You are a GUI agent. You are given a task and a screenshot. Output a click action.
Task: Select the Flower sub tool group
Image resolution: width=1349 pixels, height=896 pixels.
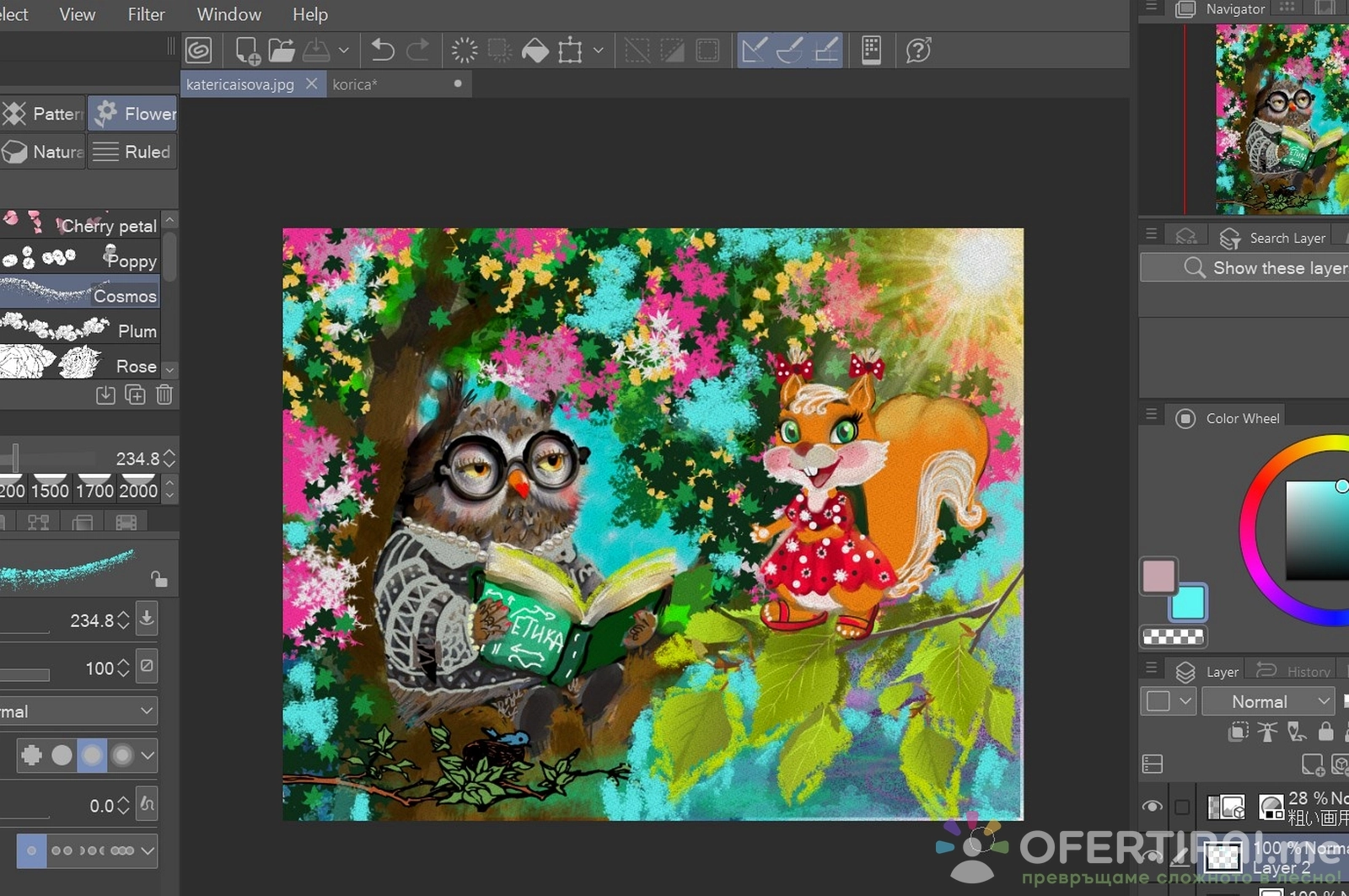(x=132, y=114)
